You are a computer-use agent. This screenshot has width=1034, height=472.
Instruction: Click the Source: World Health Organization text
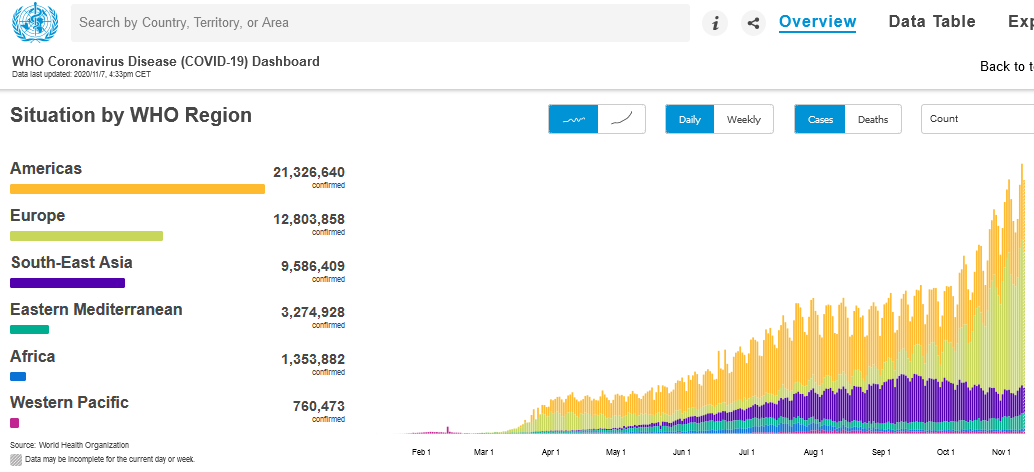coord(69,445)
